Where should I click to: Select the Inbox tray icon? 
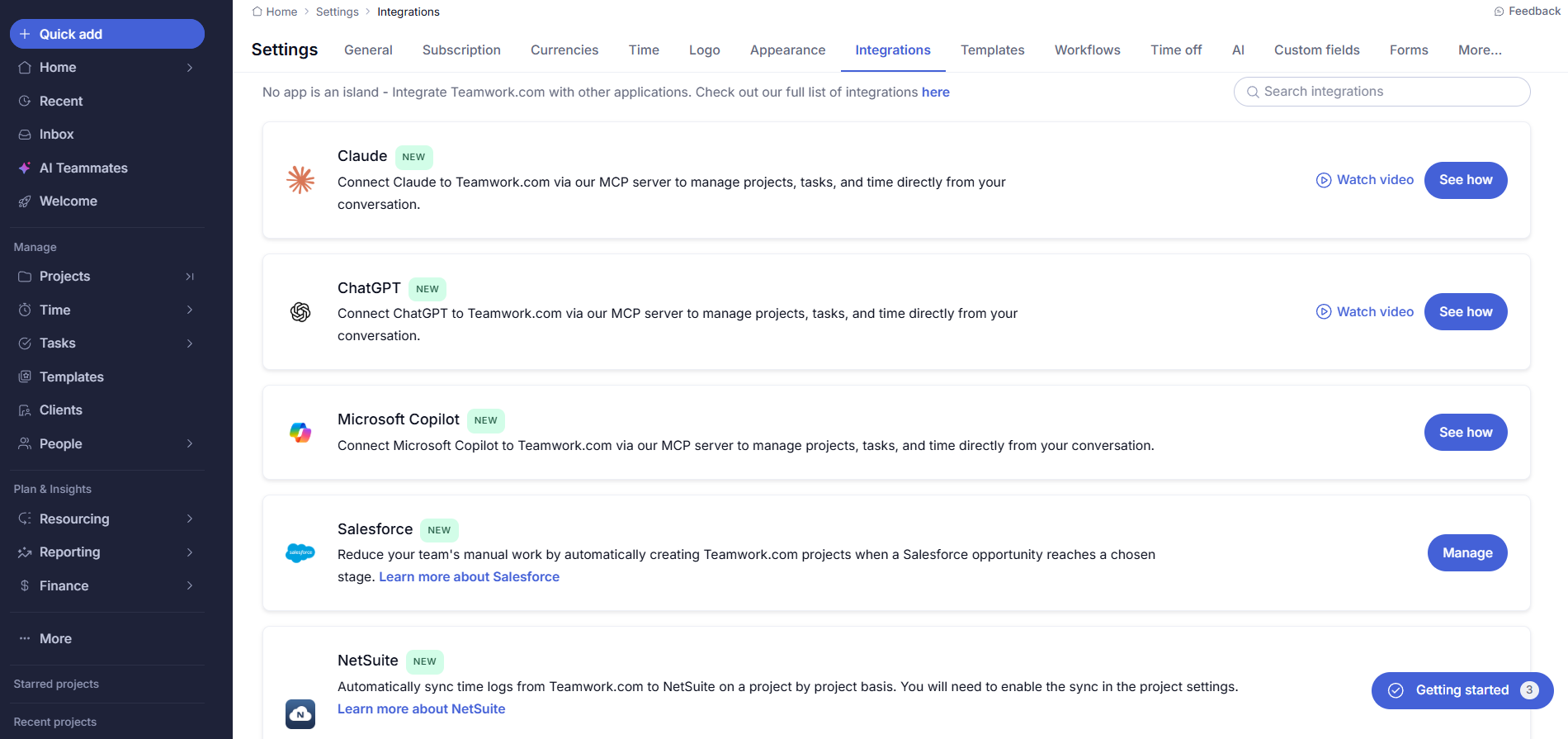pos(25,135)
